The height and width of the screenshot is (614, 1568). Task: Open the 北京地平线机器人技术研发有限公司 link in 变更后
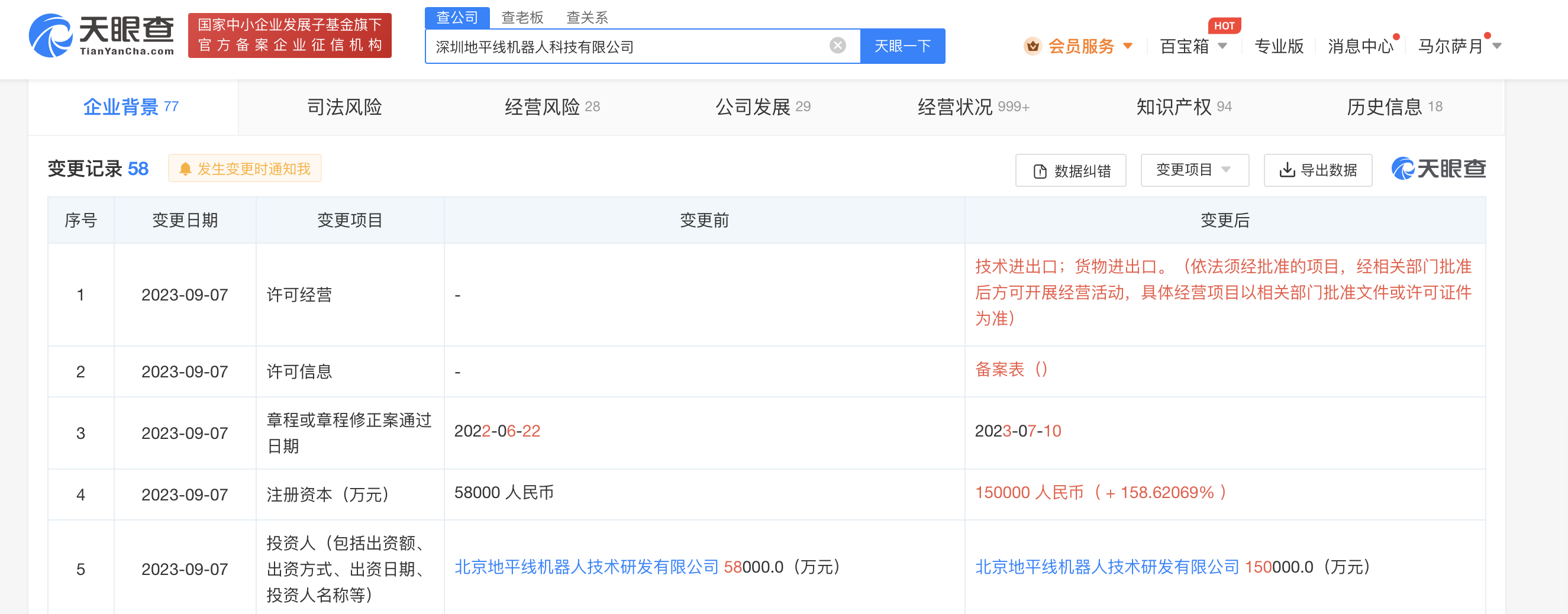[x=1107, y=567]
